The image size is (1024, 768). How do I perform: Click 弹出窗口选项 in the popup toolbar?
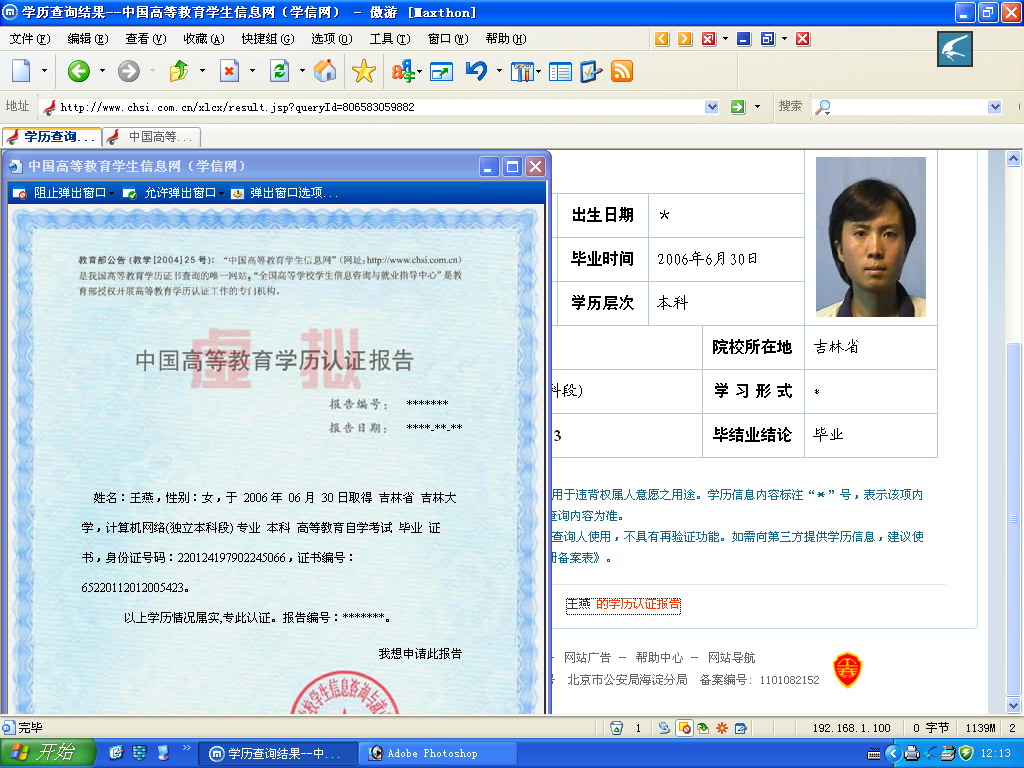(285, 193)
